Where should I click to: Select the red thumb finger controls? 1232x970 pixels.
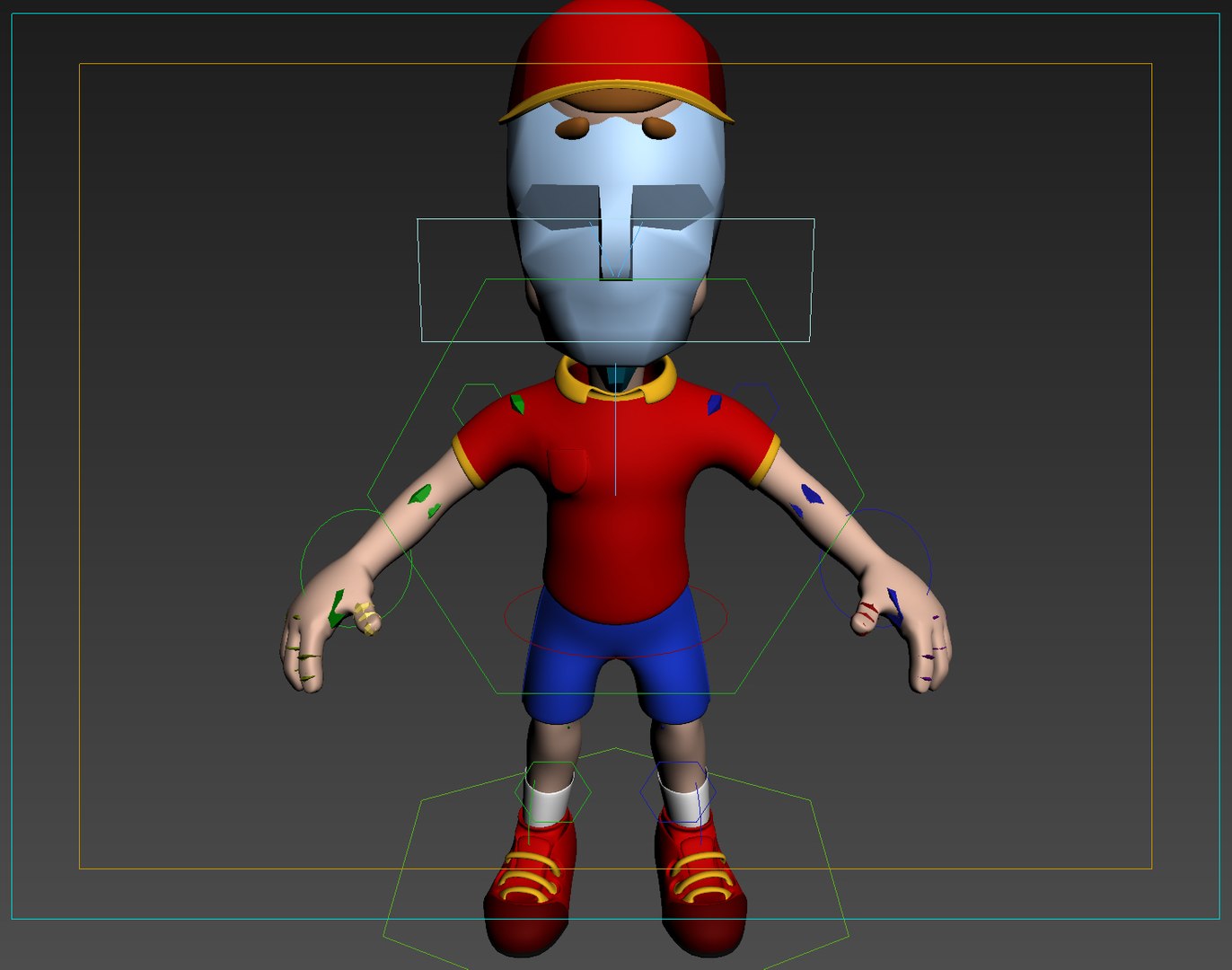pyautogui.click(x=866, y=615)
